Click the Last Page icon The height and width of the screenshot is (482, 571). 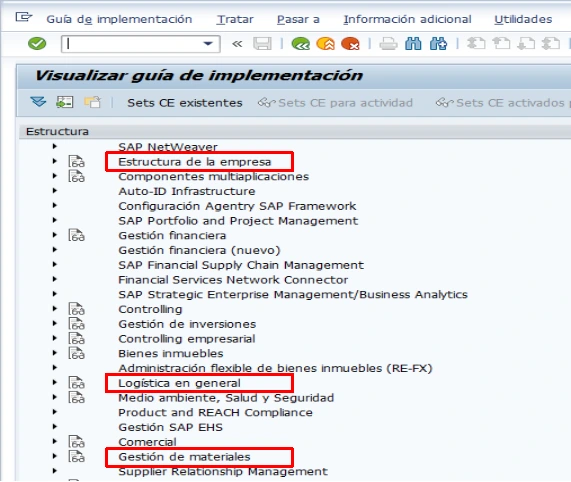pos(551,44)
